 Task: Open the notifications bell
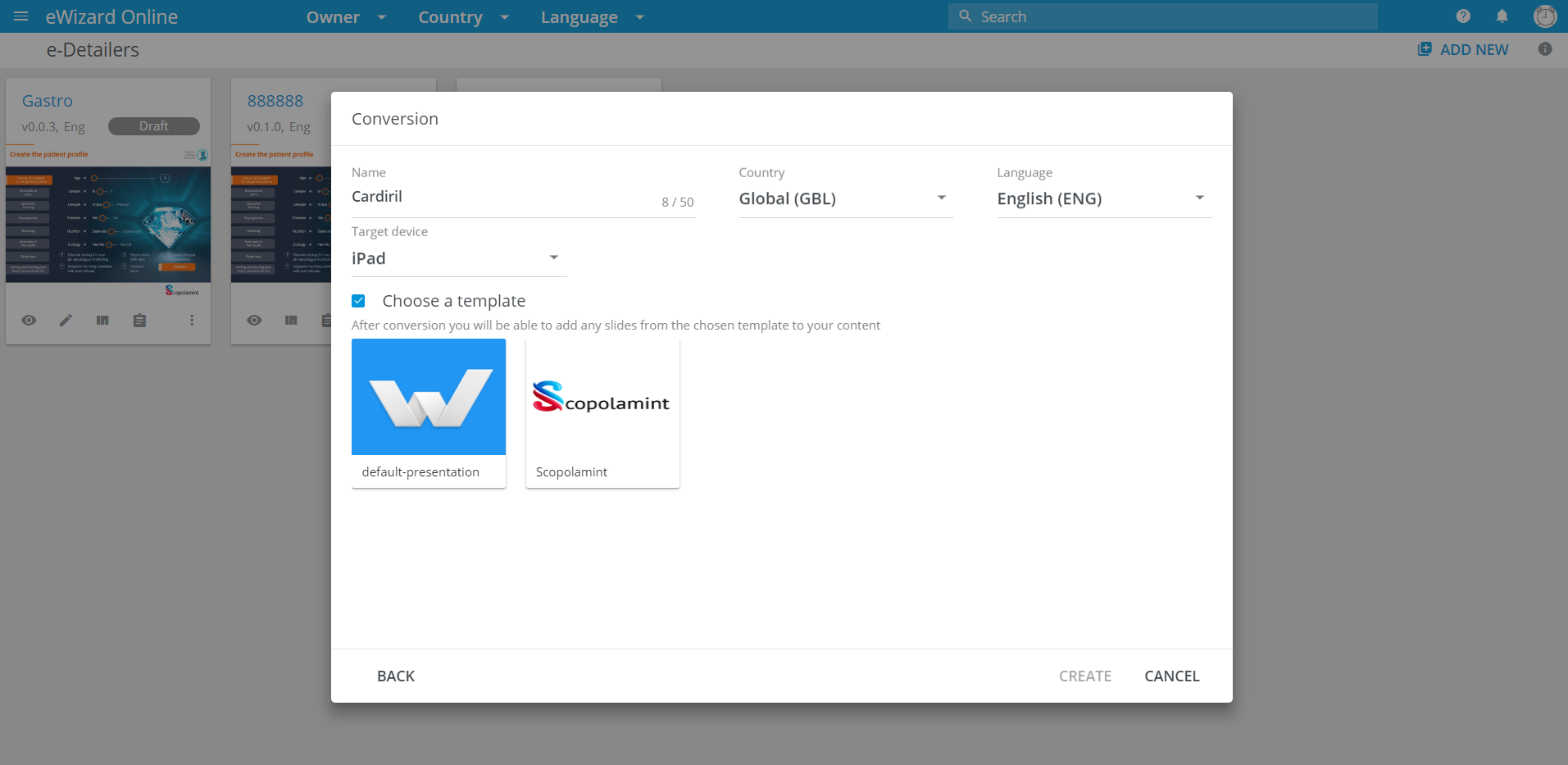pyautogui.click(x=1502, y=16)
